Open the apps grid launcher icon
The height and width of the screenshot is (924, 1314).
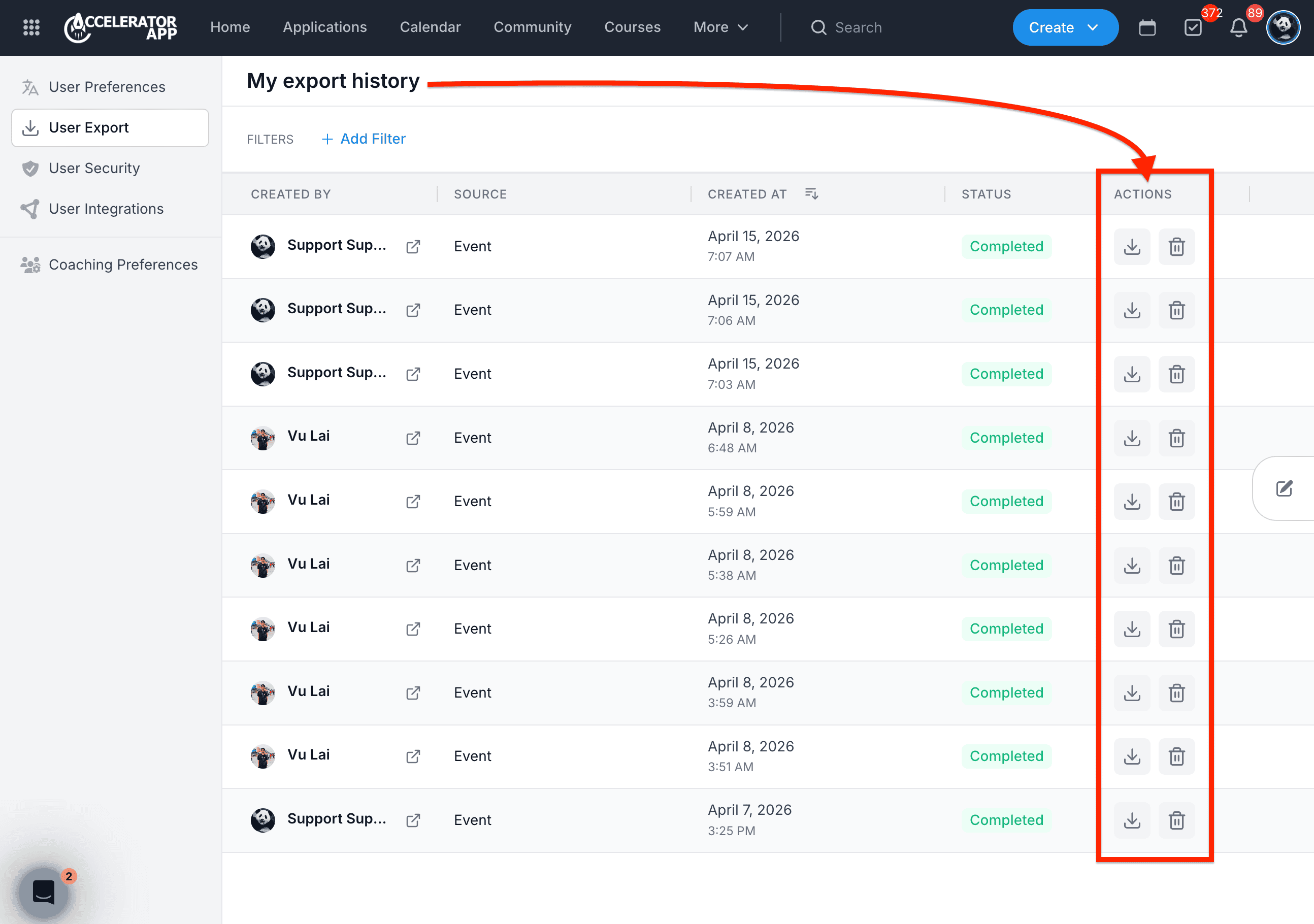pos(31,27)
